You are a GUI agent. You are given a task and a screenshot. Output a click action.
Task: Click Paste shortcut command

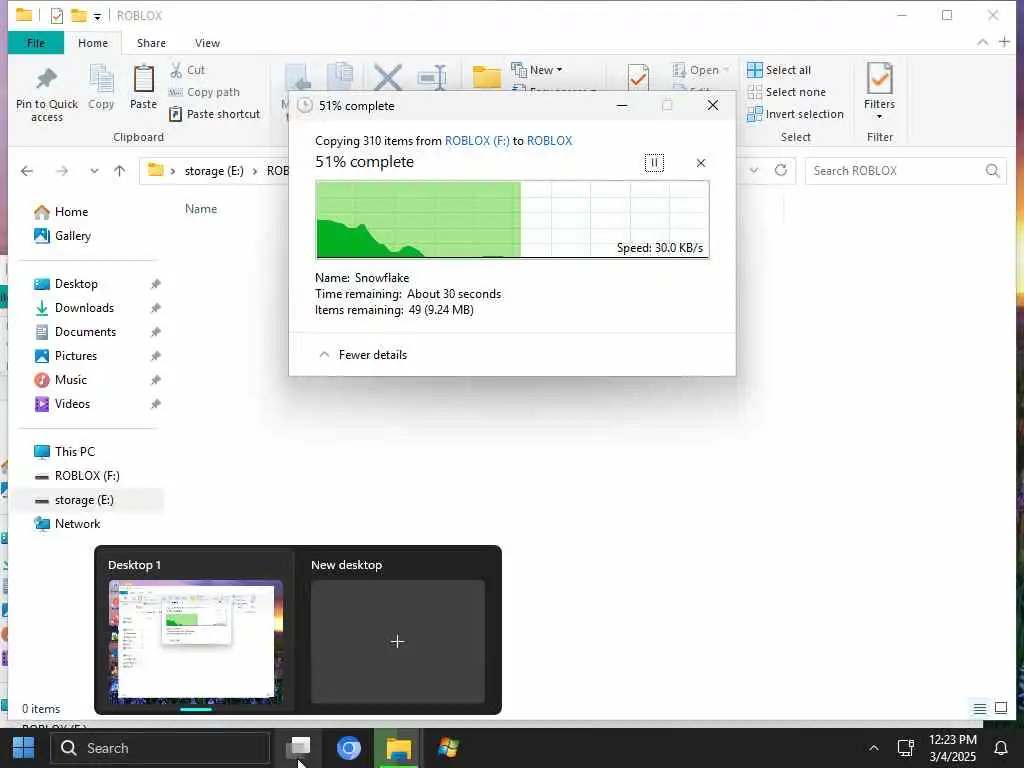(214, 114)
